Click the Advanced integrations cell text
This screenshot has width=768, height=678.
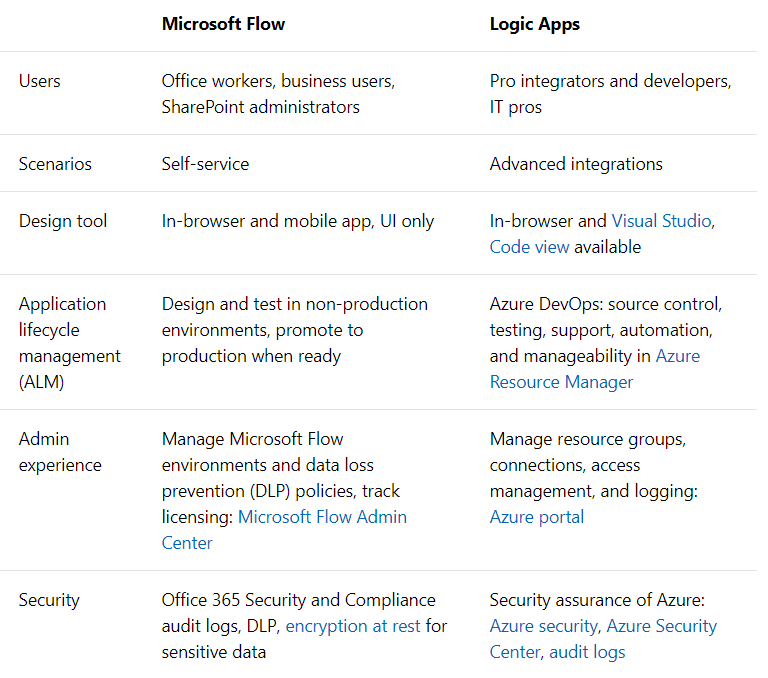pos(576,164)
